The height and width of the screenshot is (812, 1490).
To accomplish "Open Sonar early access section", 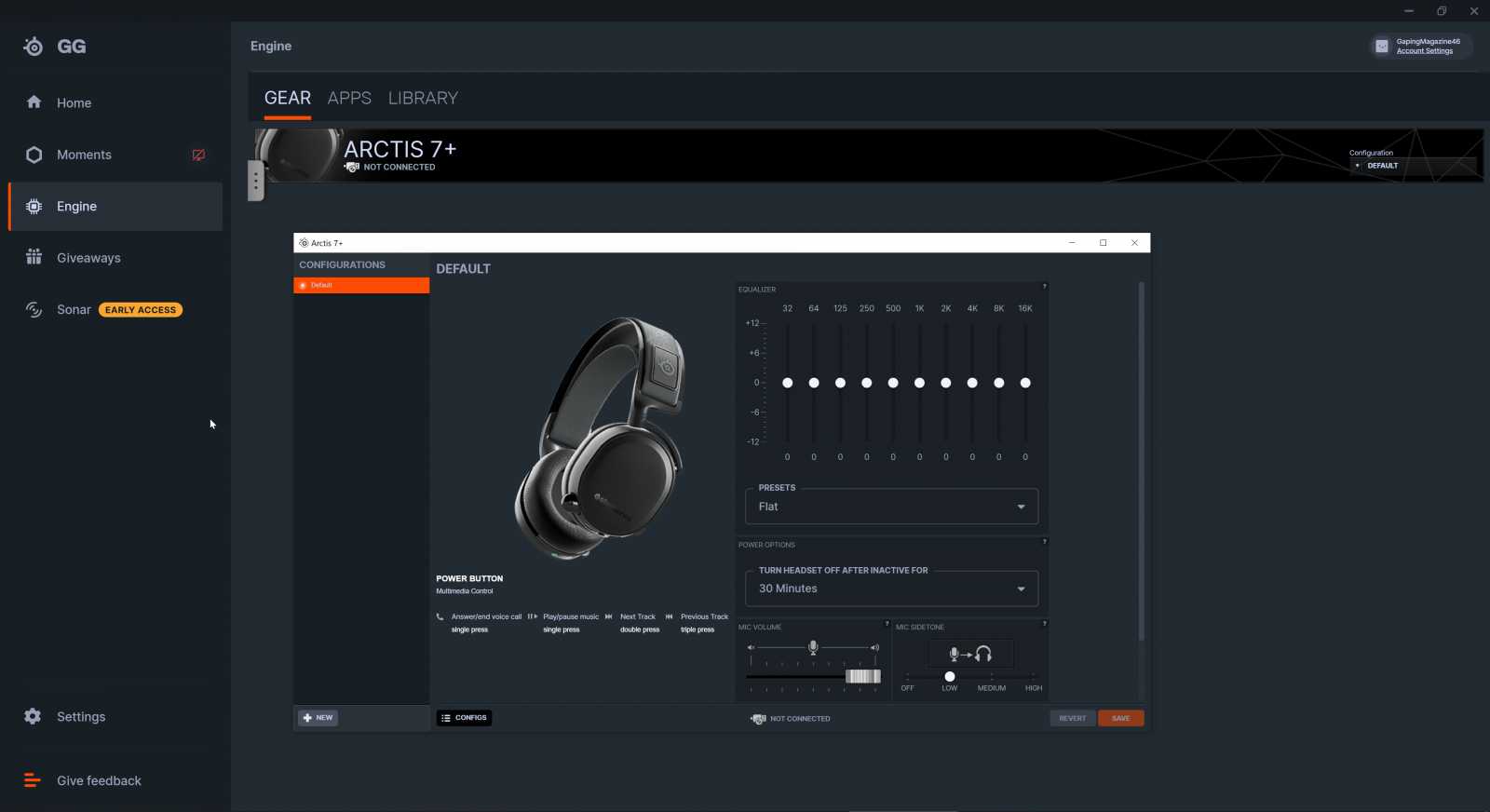I will click(115, 310).
